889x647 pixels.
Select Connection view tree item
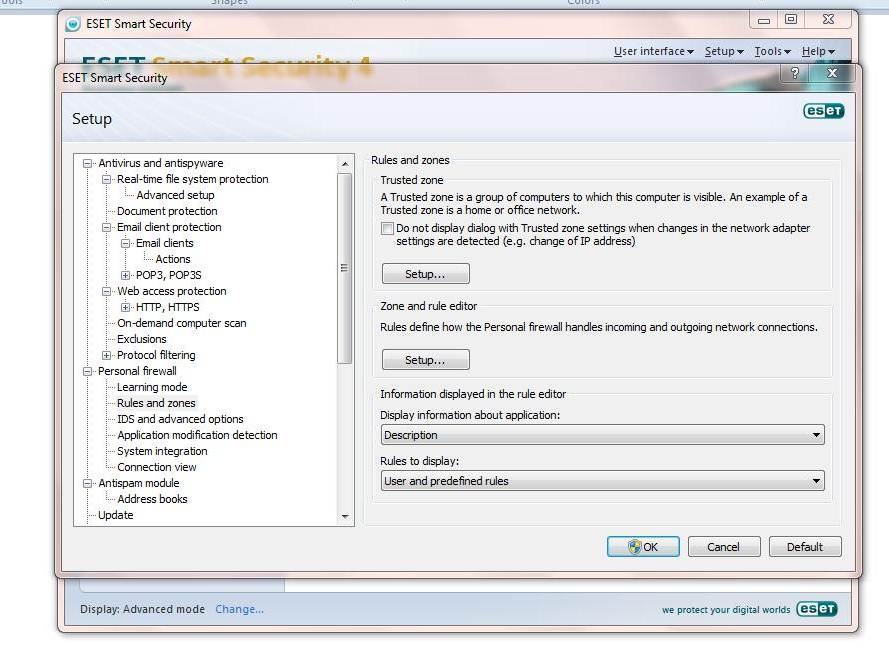coord(156,467)
